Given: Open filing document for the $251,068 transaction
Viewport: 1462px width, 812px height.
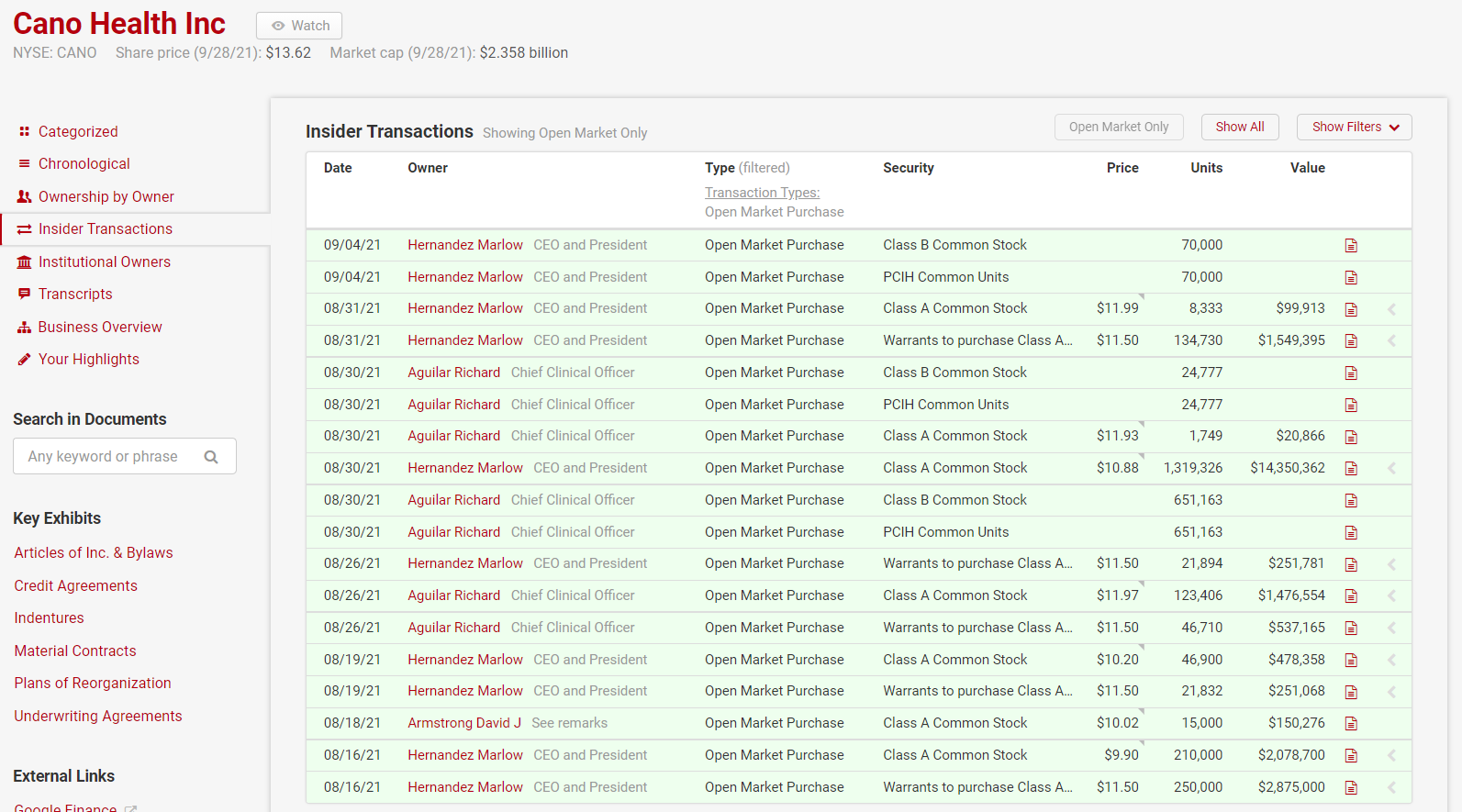Looking at the screenshot, I should 1351,692.
